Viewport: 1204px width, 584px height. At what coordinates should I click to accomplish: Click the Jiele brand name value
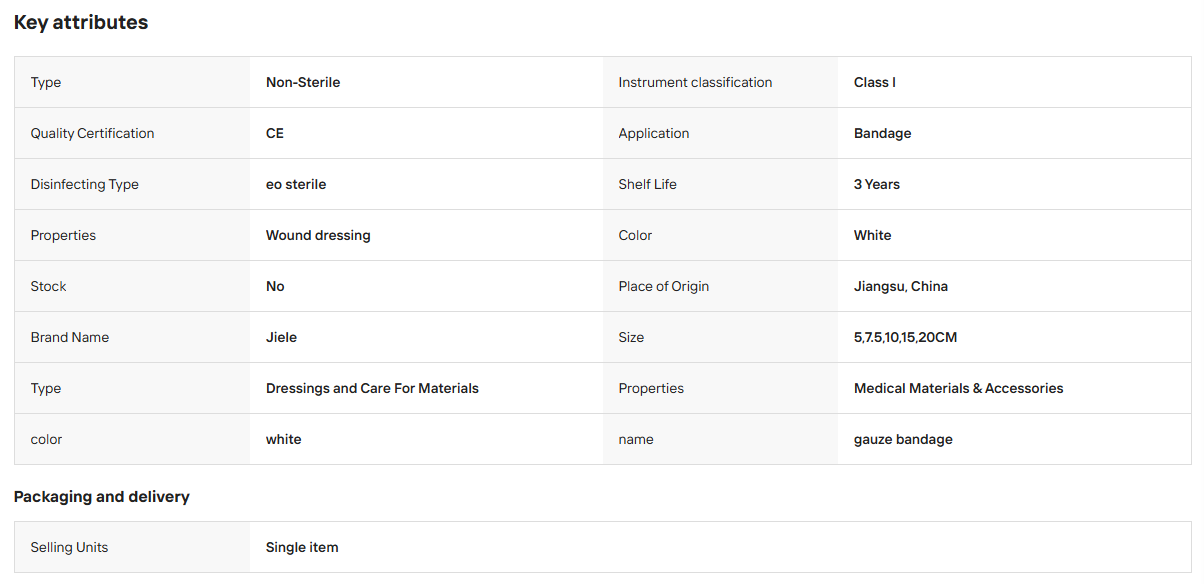pyautogui.click(x=282, y=337)
